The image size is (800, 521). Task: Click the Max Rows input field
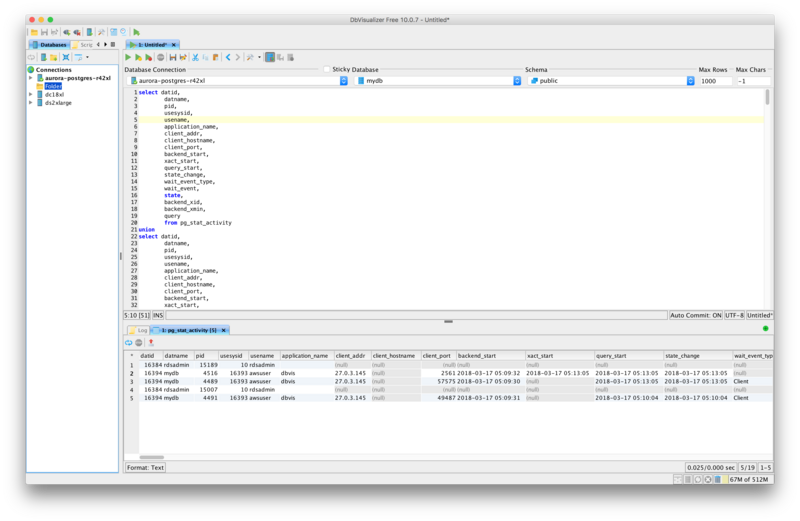pos(716,81)
